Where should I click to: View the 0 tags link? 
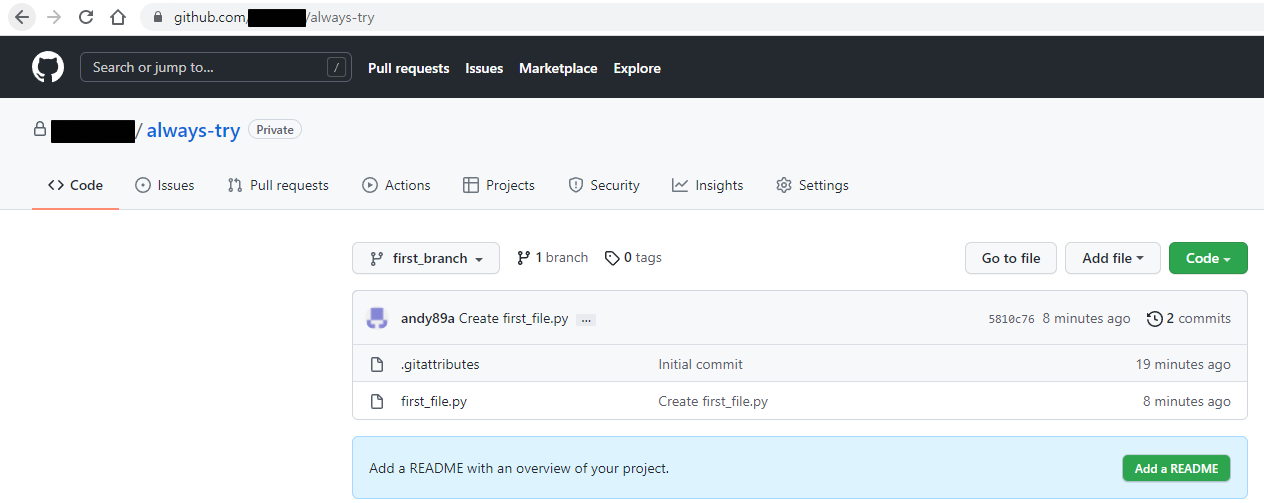[633, 257]
